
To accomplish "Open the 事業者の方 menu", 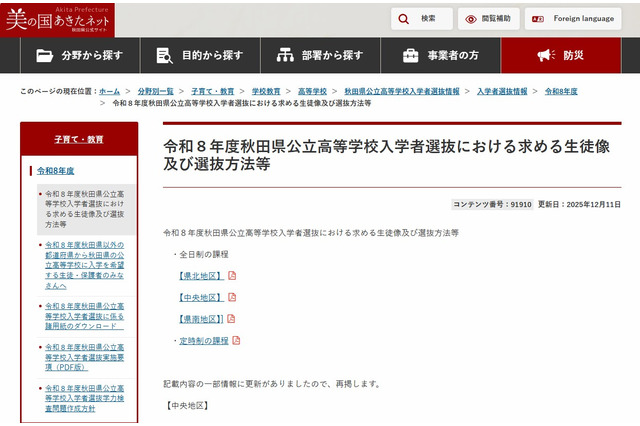I will pos(441,55).
